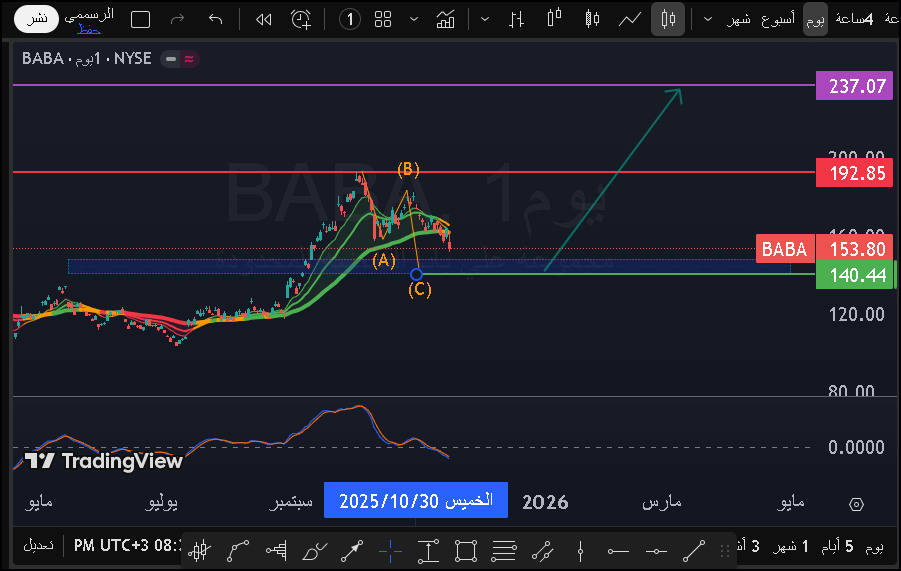Click the PM UTC+3 timezone clock
901x571 pixels.
(x=128, y=545)
